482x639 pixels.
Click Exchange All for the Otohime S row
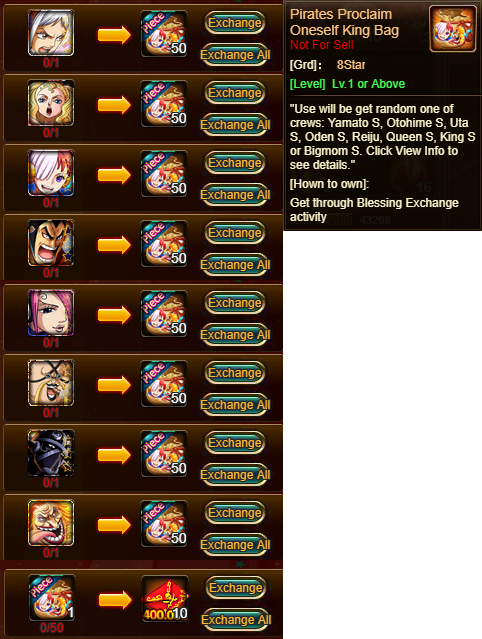pos(235,125)
